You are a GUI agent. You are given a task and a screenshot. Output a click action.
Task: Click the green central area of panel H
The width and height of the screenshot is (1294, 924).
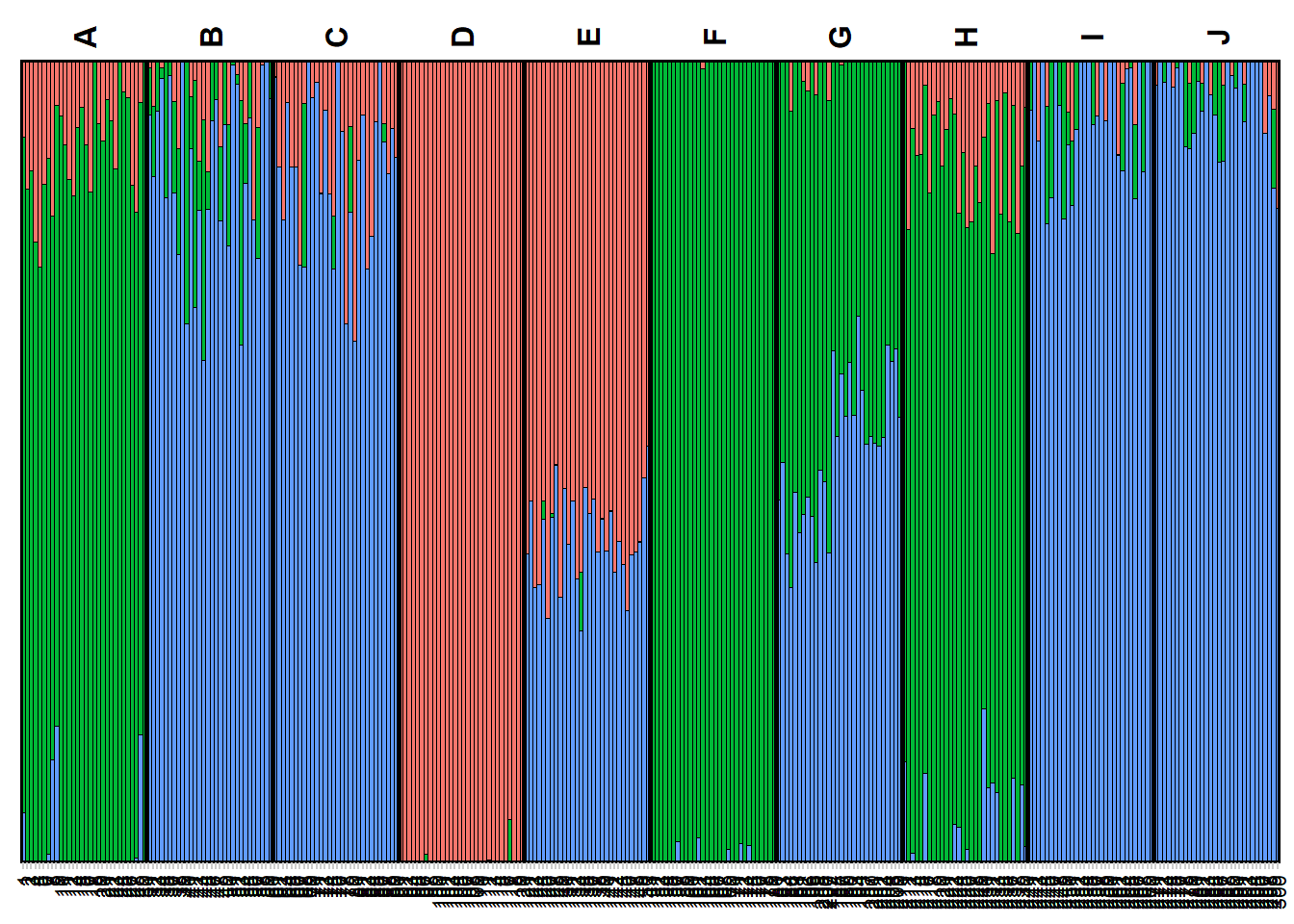[966, 481]
